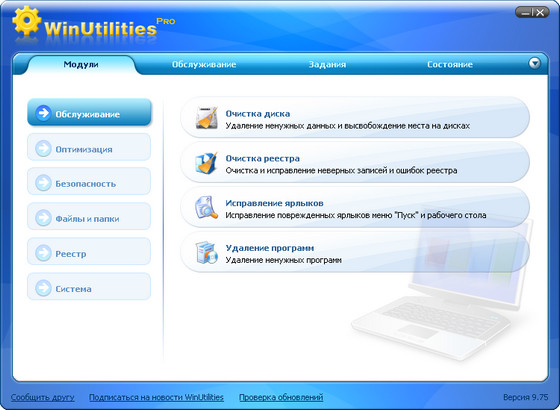
Task: Click the arrow icon beside Реестр
Action: click(x=43, y=253)
